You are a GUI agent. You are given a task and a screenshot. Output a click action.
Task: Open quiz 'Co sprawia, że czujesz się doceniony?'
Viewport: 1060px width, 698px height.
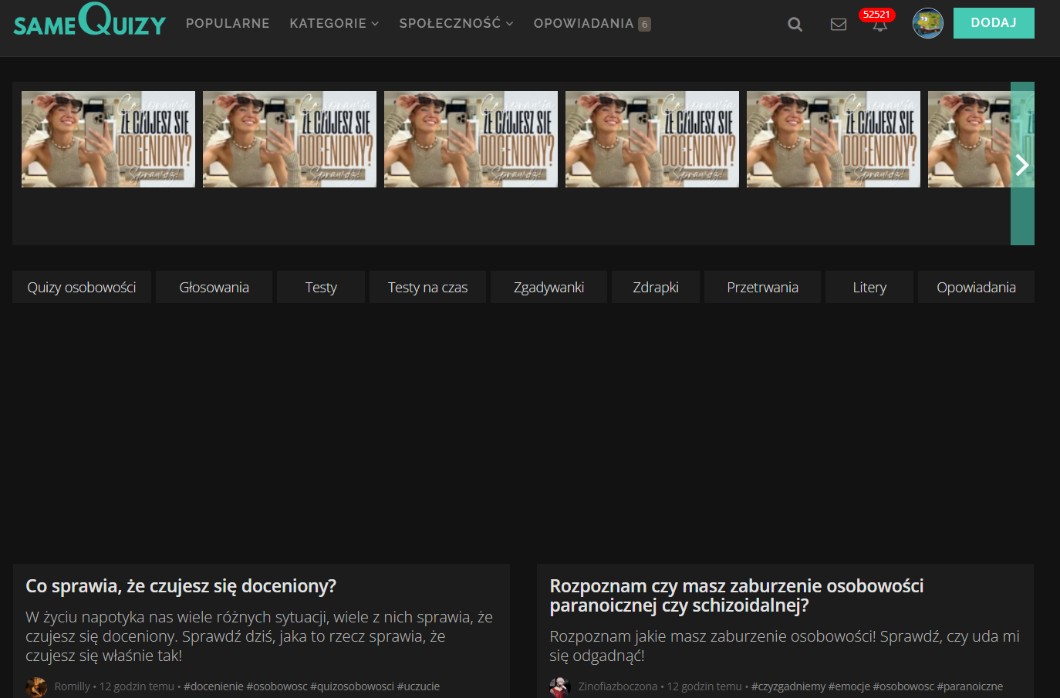click(181, 586)
